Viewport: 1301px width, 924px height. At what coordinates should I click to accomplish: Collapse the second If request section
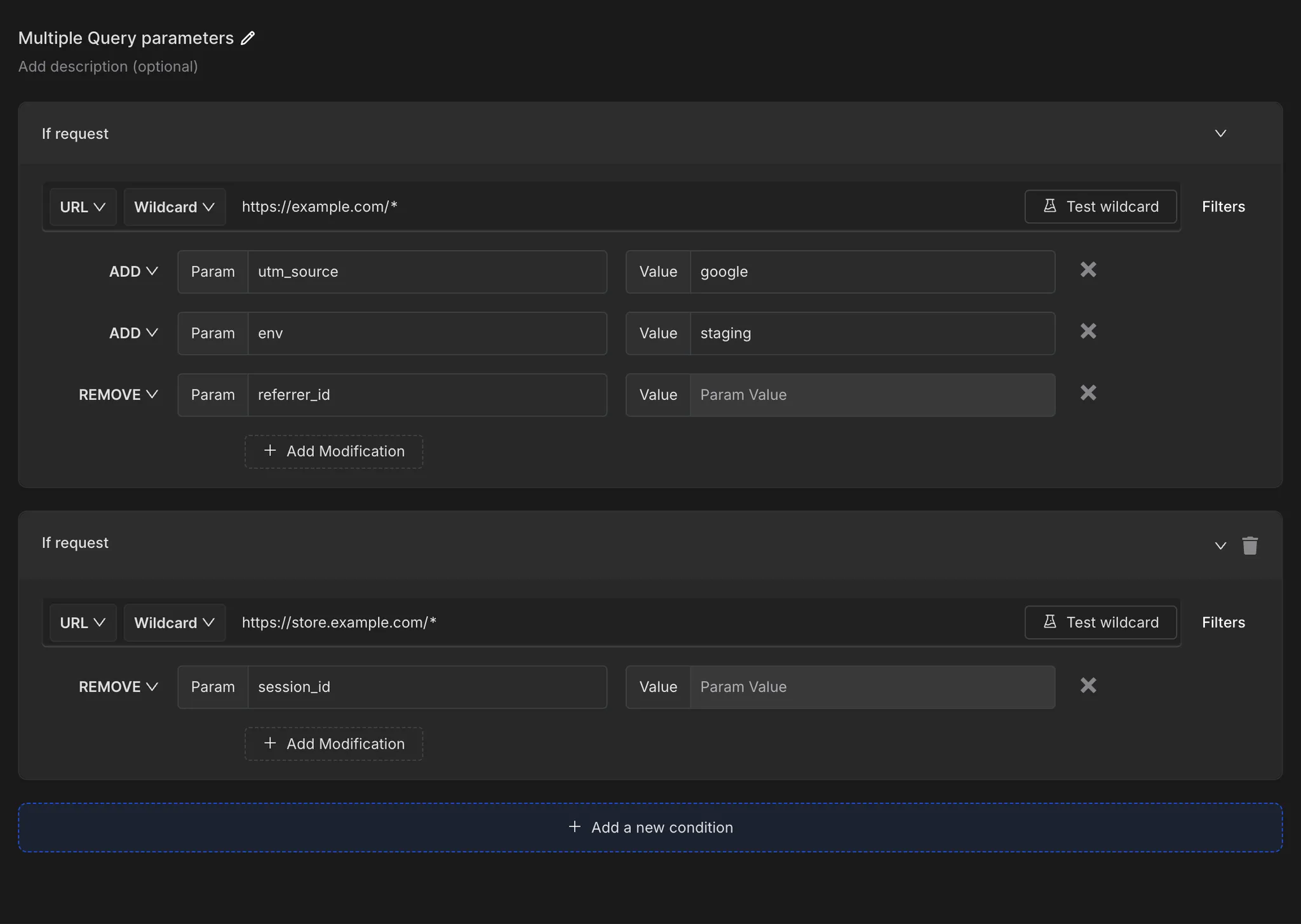pyautogui.click(x=1220, y=546)
